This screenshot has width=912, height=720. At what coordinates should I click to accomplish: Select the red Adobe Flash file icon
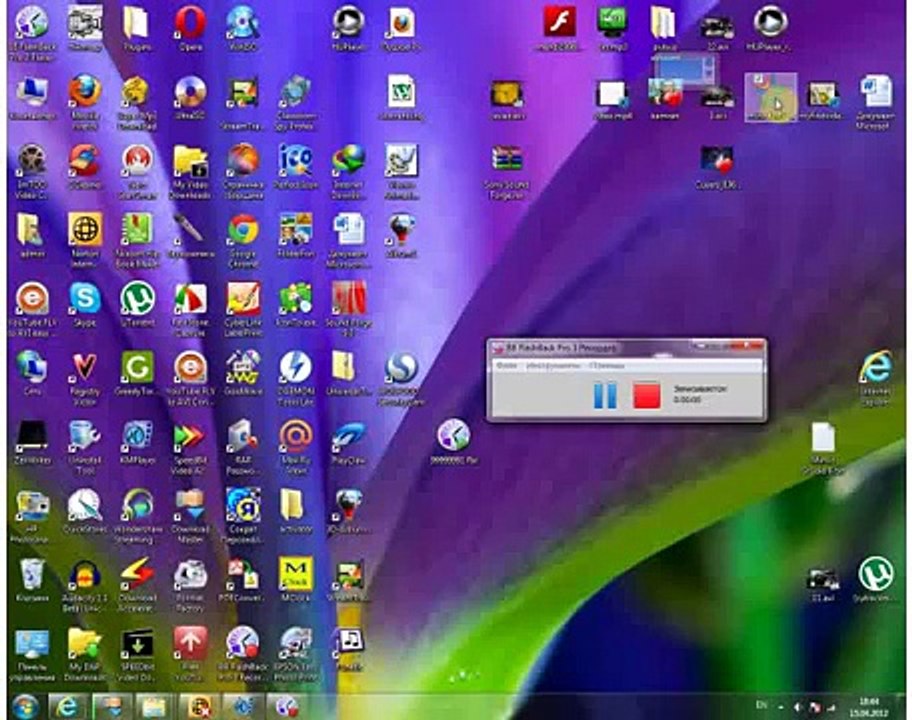point(559,27)
